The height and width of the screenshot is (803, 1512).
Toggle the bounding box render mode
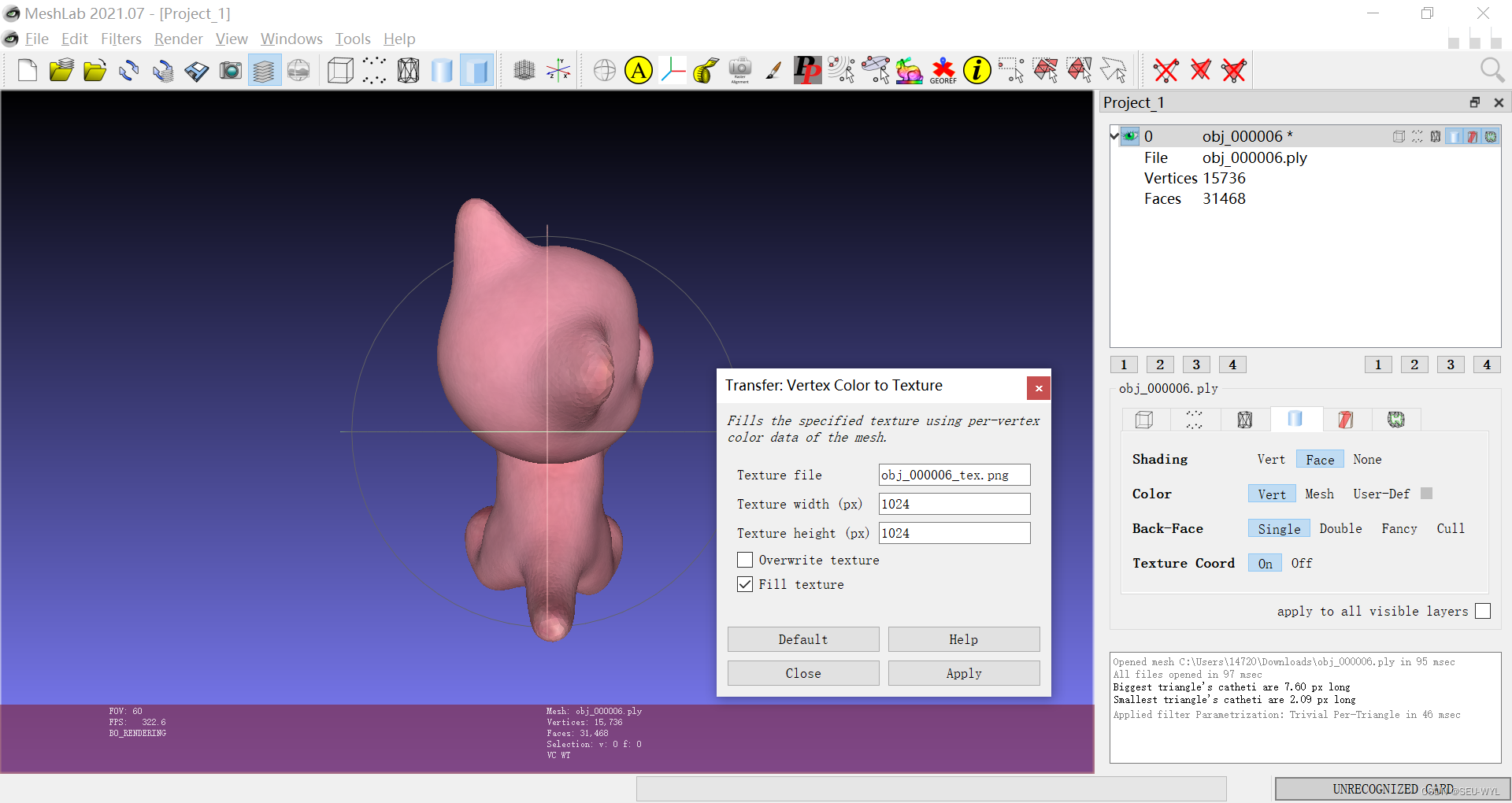click(340, 71)
